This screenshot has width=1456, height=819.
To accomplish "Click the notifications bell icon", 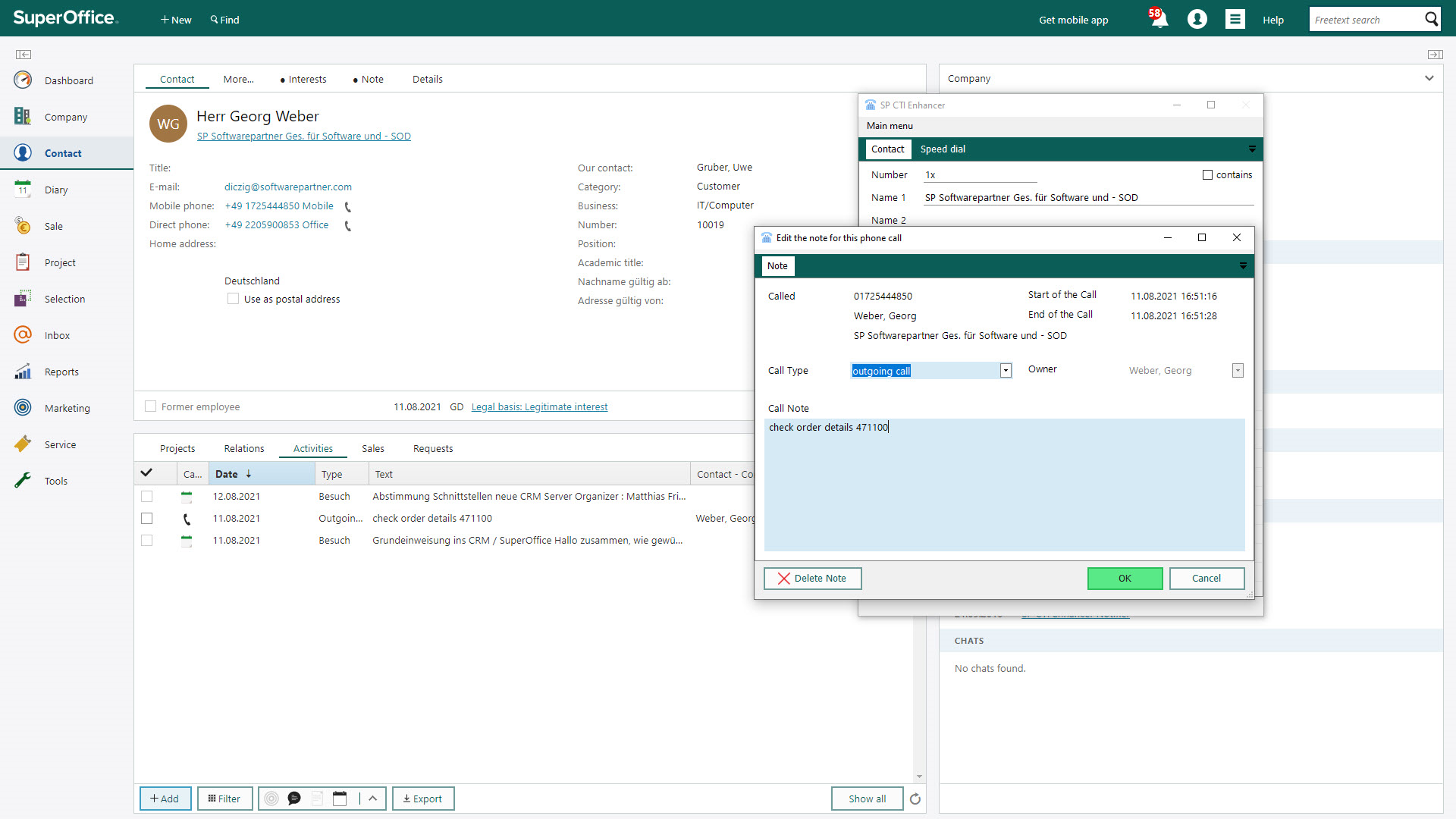I will coord(1159,19).
